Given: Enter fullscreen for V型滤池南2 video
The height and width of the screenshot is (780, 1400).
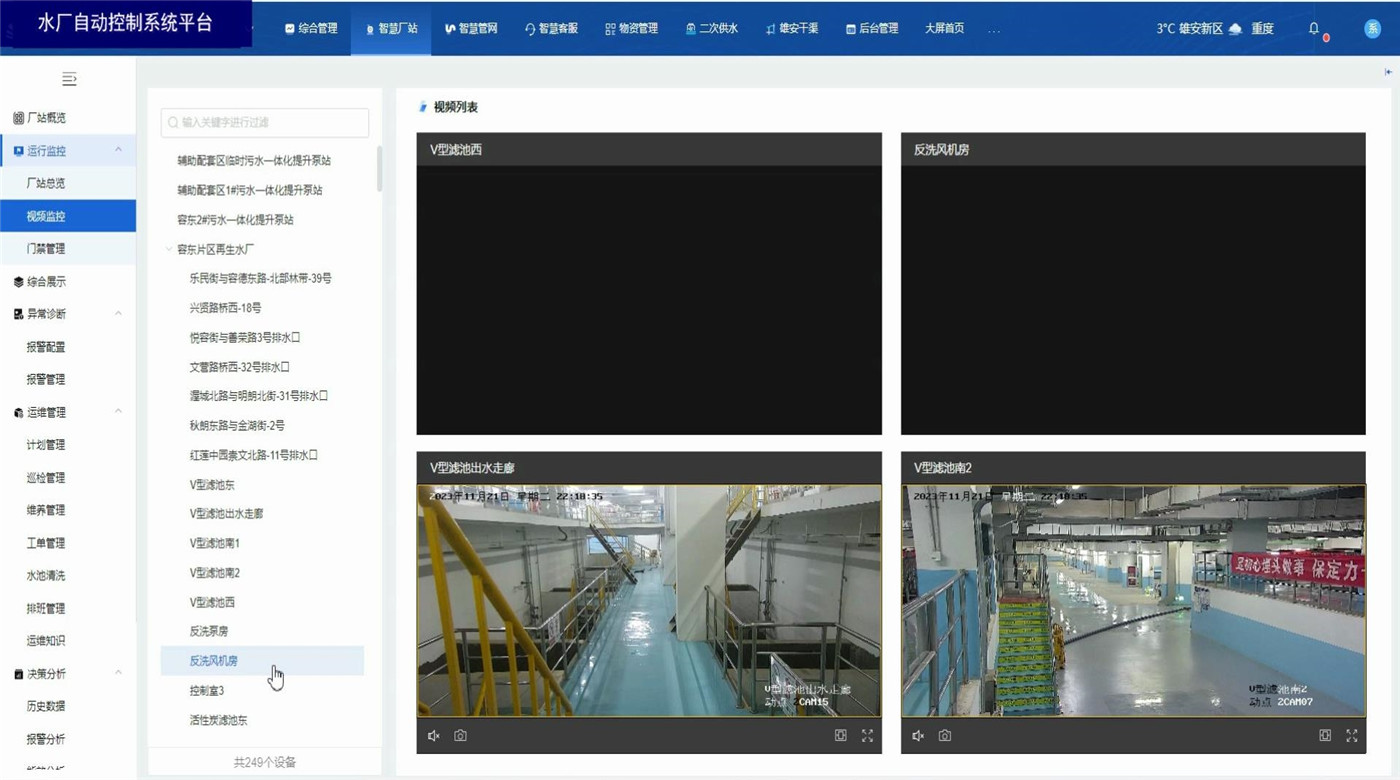Looking at the screenshot, I should 1351,736.
